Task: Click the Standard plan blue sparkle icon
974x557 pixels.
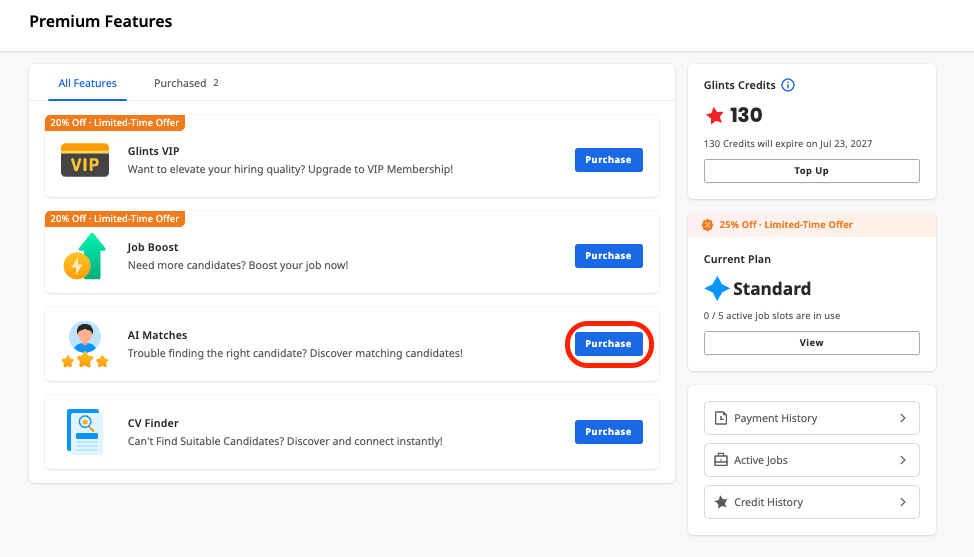Action: (x=716, y=289)
